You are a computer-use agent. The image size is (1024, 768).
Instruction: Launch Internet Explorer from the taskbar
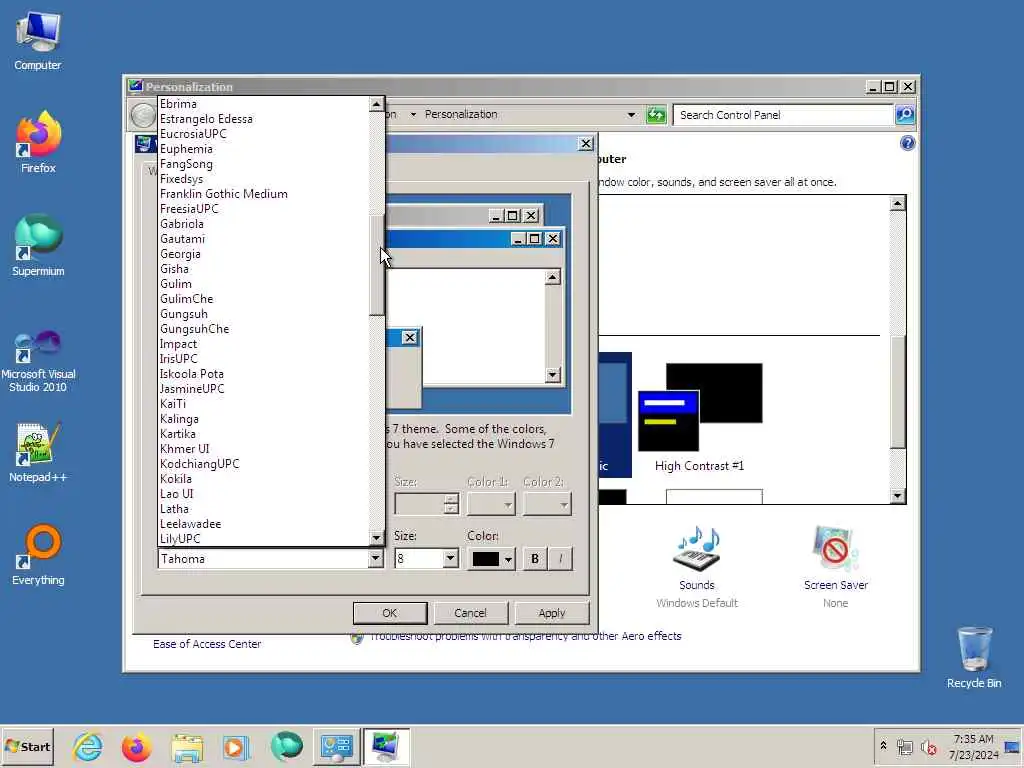[88, 746]
